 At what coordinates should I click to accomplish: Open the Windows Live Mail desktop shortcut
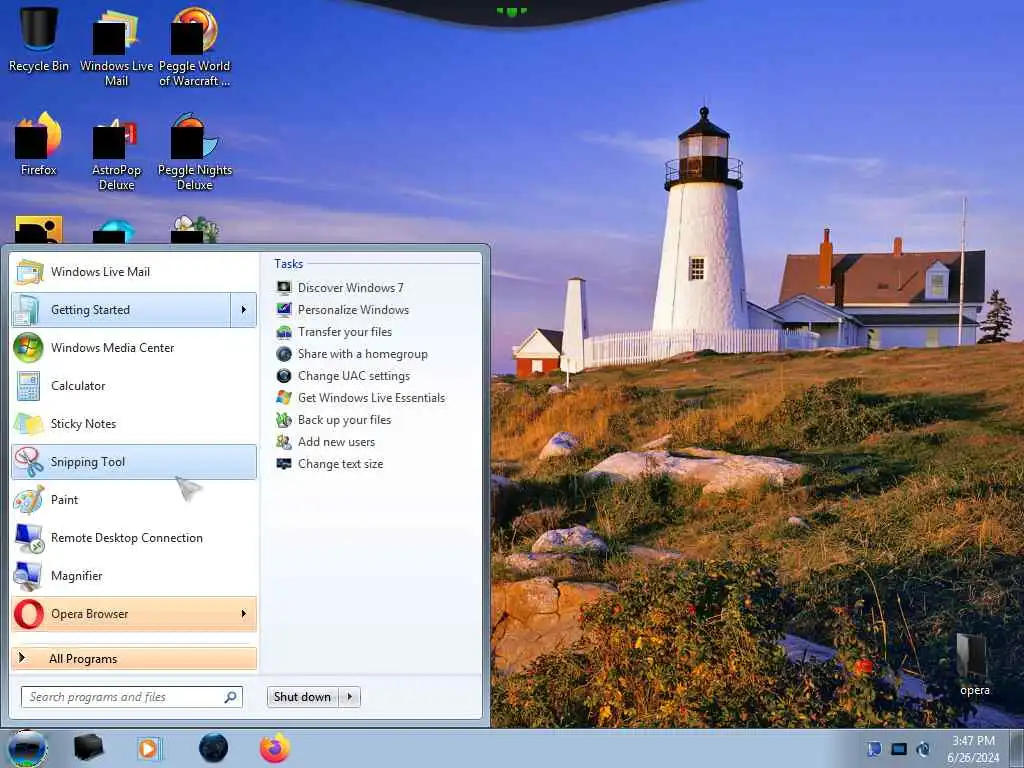coord(116,47)
